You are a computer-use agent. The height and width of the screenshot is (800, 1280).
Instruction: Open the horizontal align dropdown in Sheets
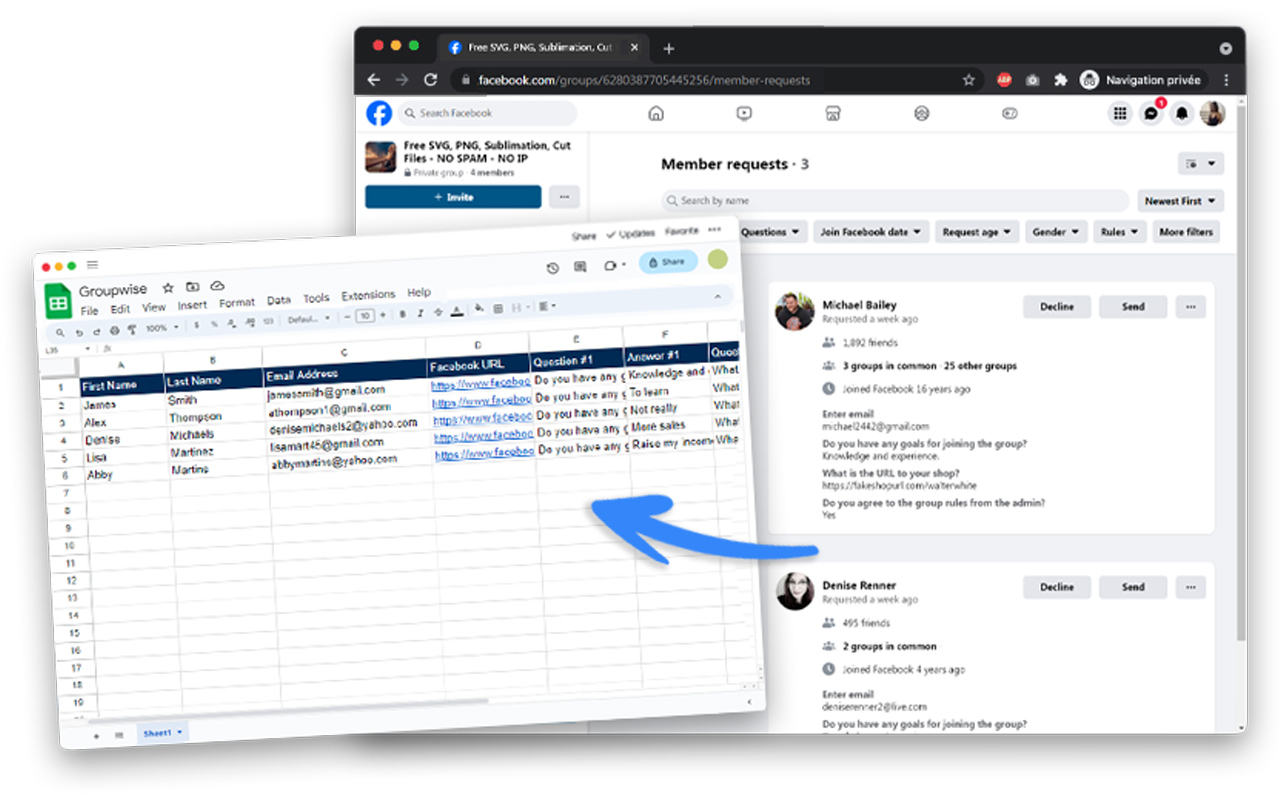[x=547, y=306]
